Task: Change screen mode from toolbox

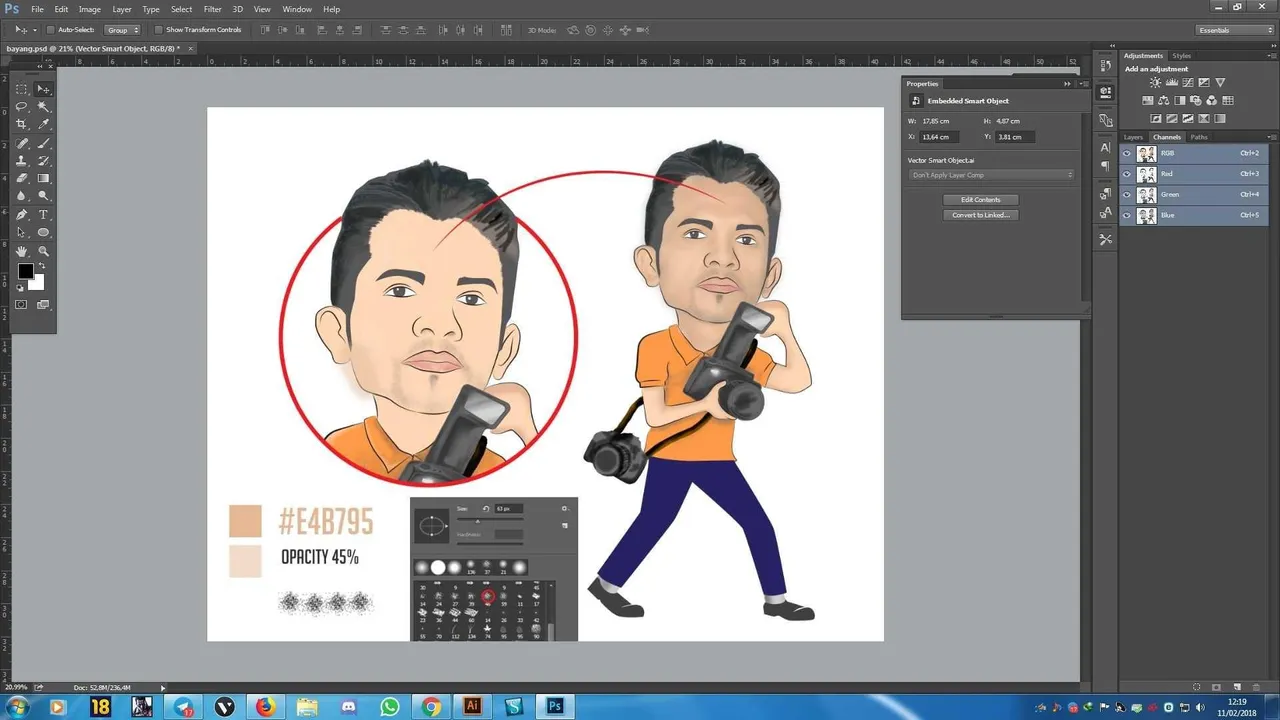Action: 44,304
